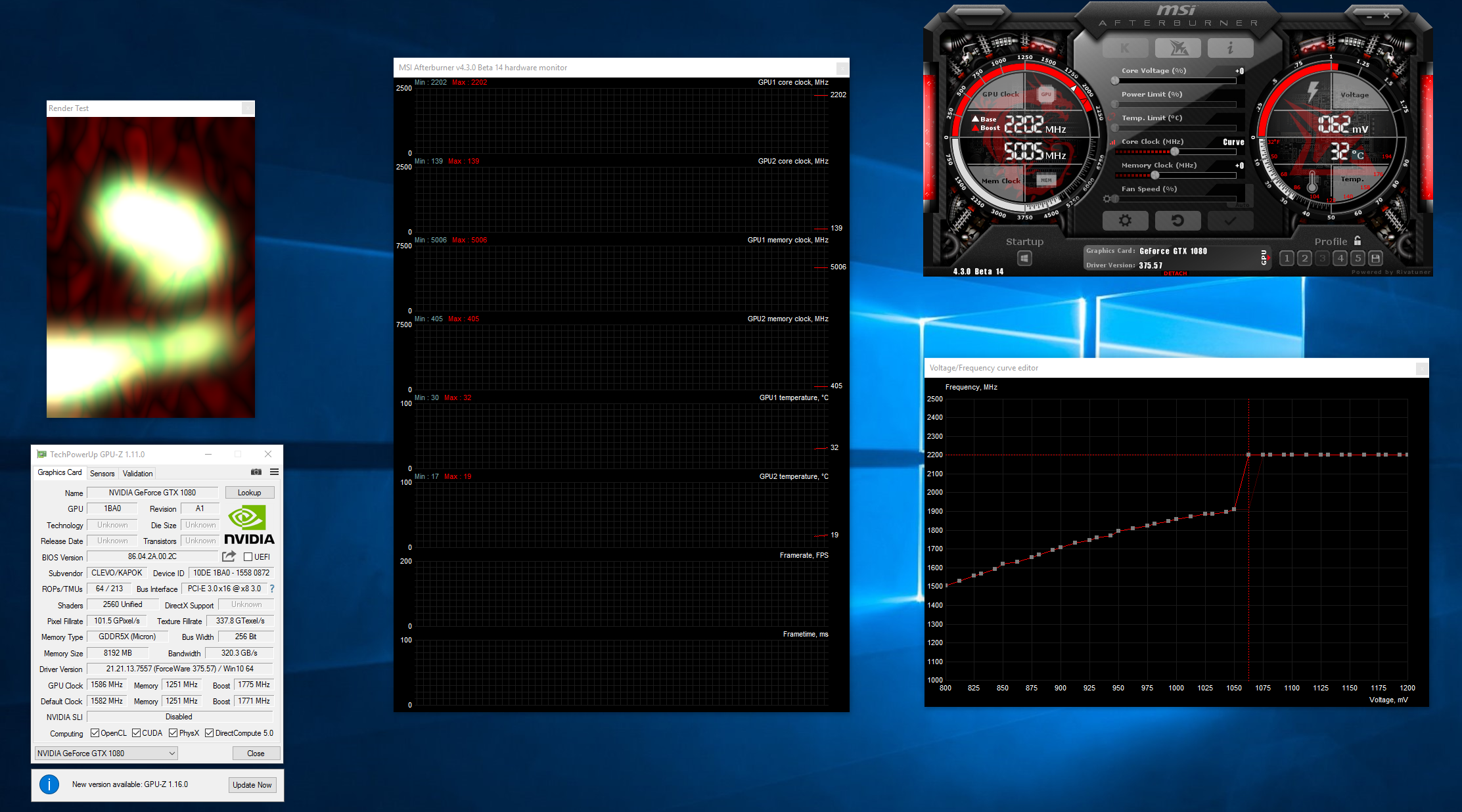Click the Device ID field value
The width and height of the screenshot is (1462, 812).
click(x=231, y=573)
